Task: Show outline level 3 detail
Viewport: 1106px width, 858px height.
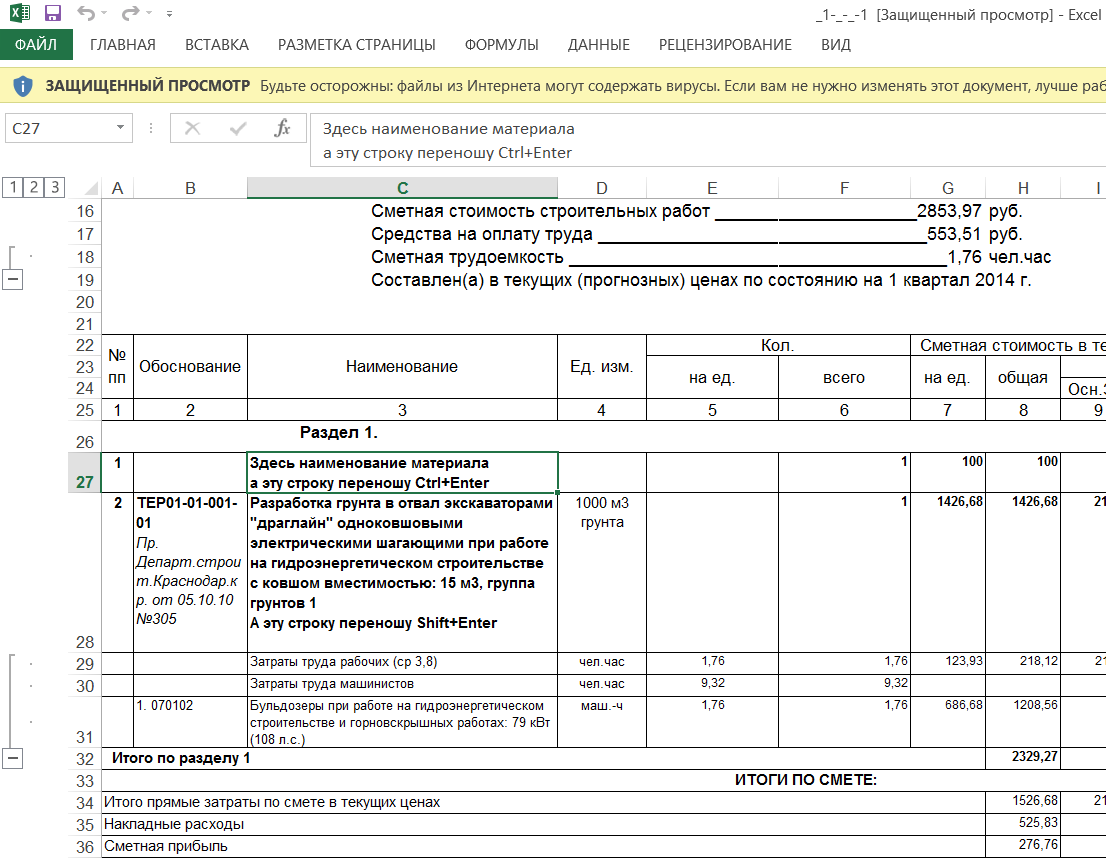Action: coord(54,187)
